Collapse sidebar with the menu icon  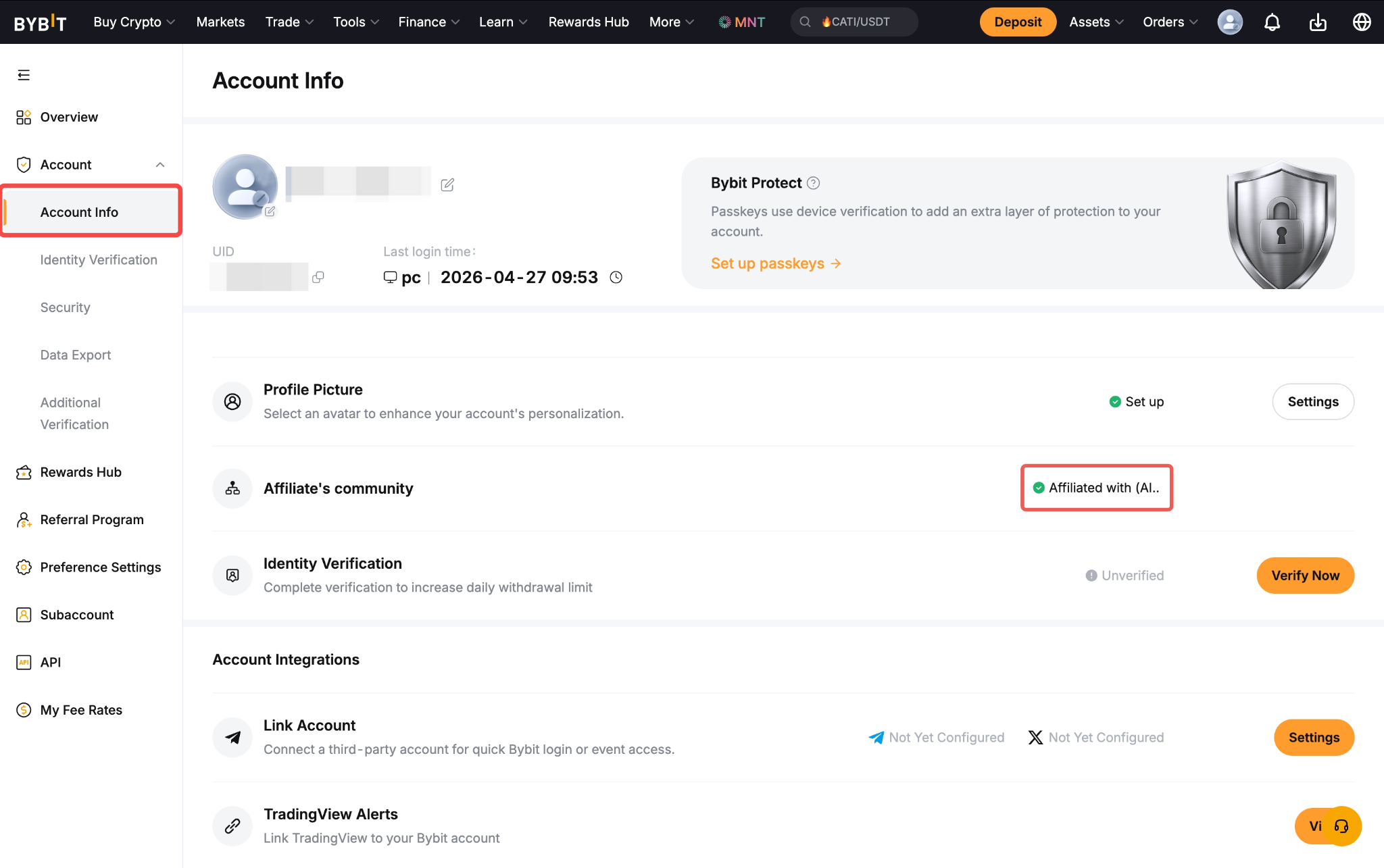(24, 75)
